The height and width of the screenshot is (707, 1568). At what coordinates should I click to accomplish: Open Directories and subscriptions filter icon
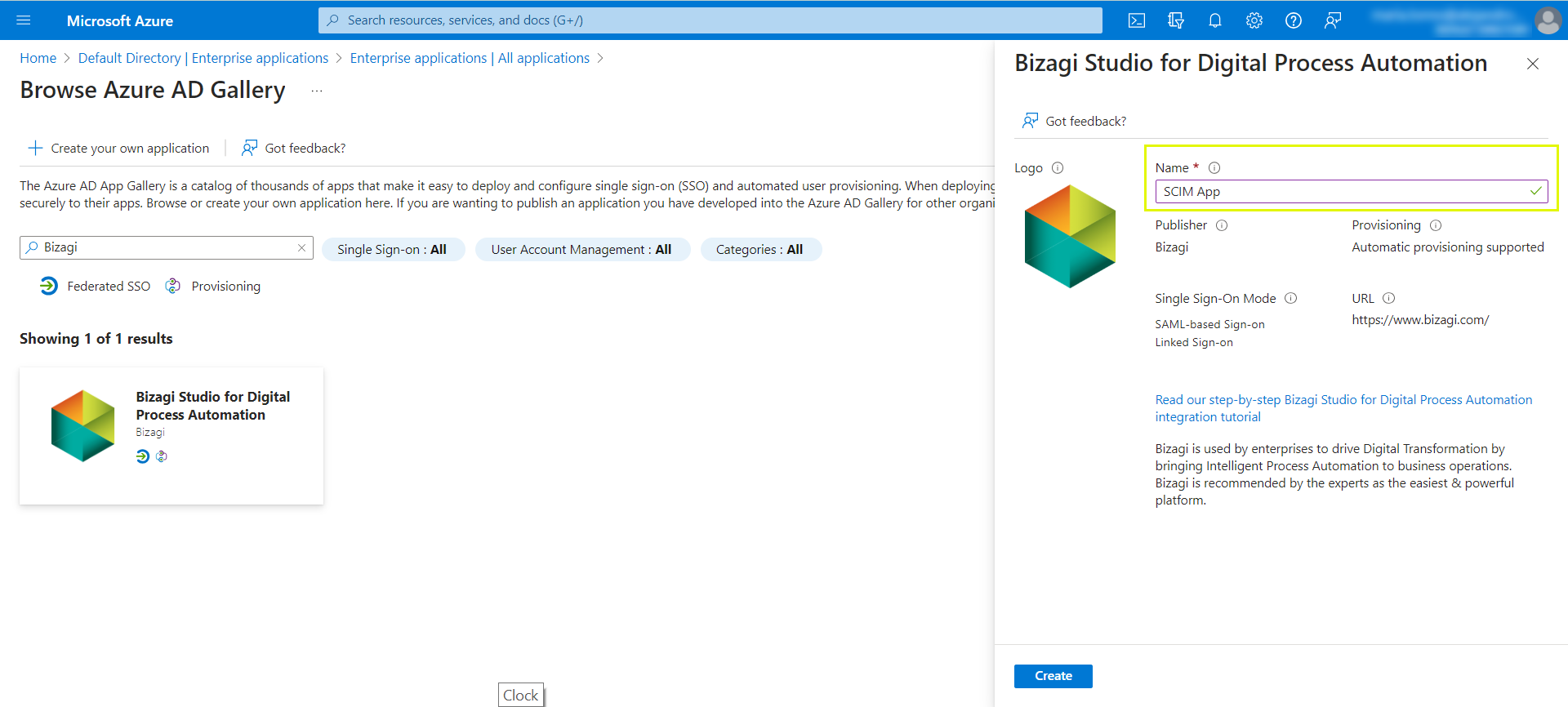tap(1176, 20)
